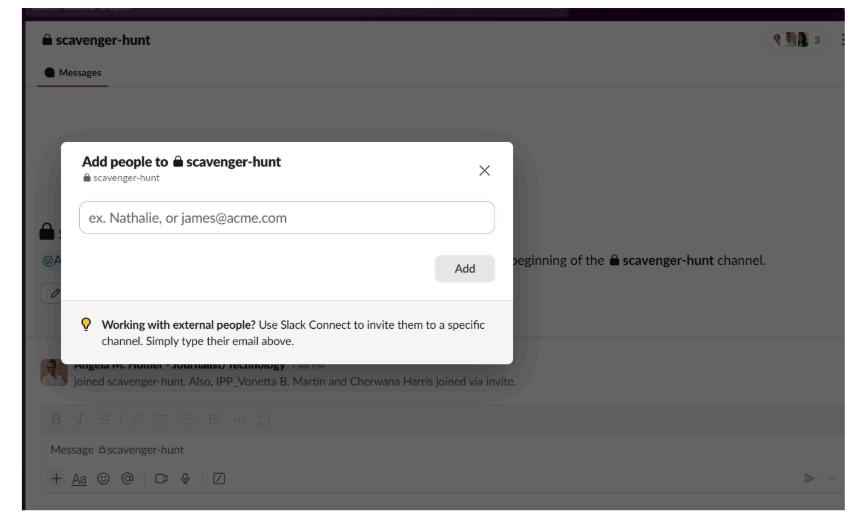Image resolution: width=856 pixels, height=521 pixels.
Task: Open the emoji picker icon
Action: (x=103, y=478)
